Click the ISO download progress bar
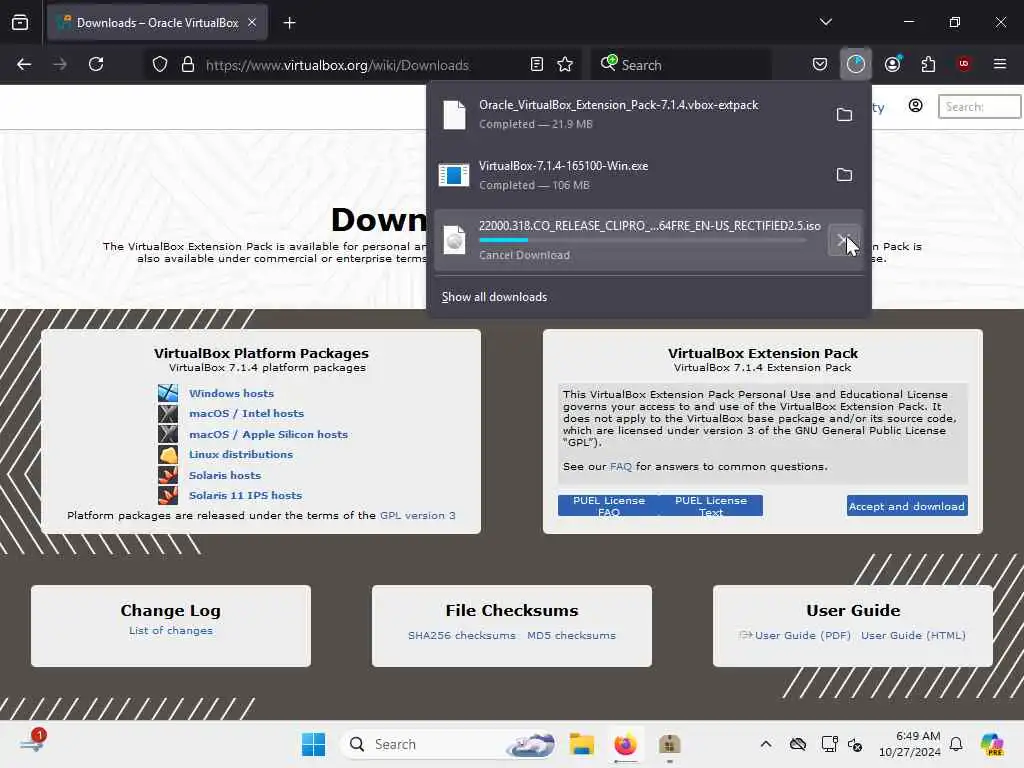The width and height of the screenshot is (1024, 768). [642, 240]
